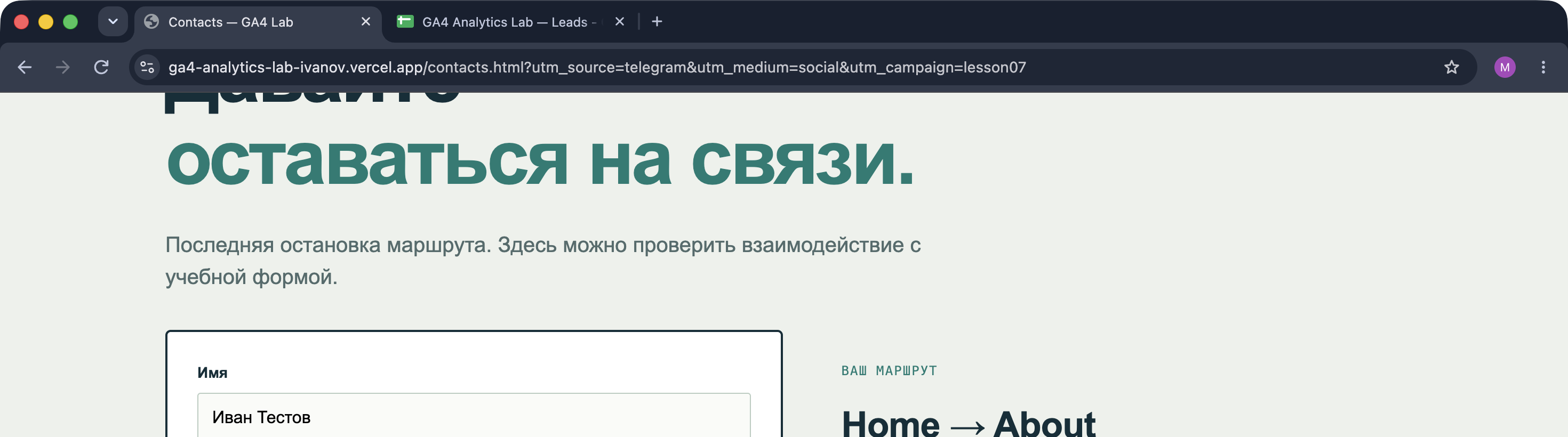Click the yellow minimize window button
1568x437 pixels.
click(46, 22)
